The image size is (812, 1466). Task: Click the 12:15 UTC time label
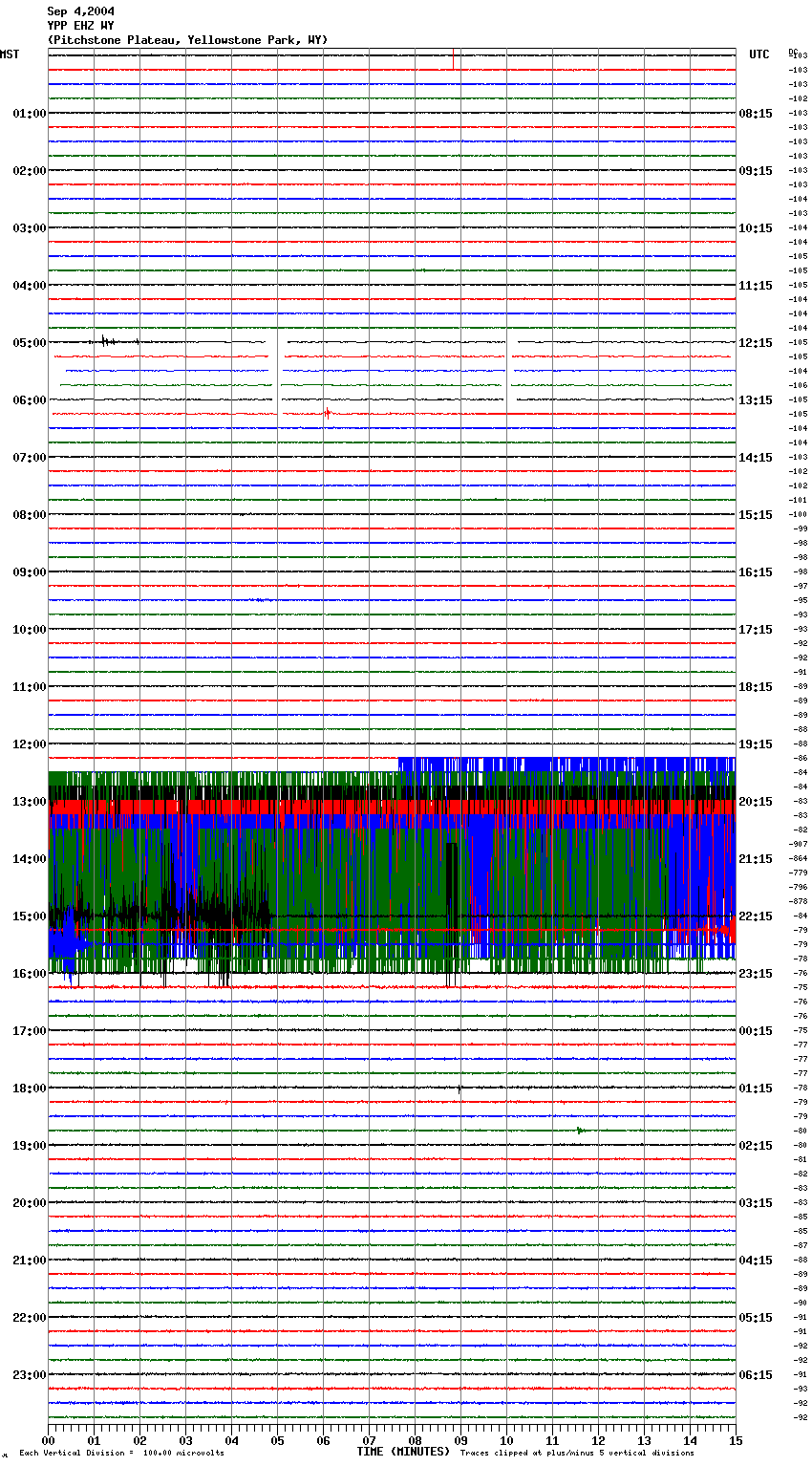pyautogui.click(x=756, y=343)
